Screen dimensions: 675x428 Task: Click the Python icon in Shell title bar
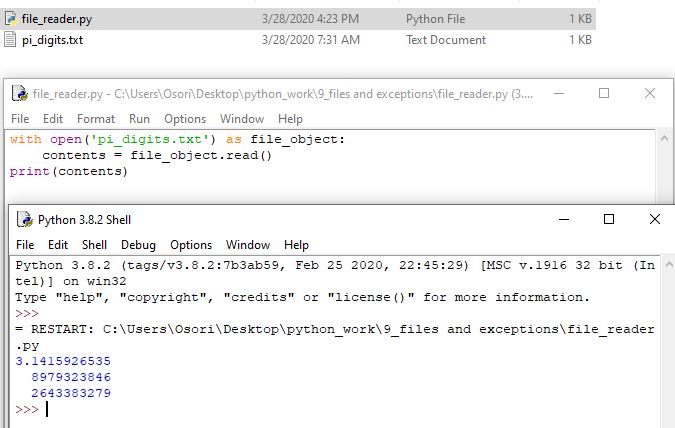pos(25,220)
